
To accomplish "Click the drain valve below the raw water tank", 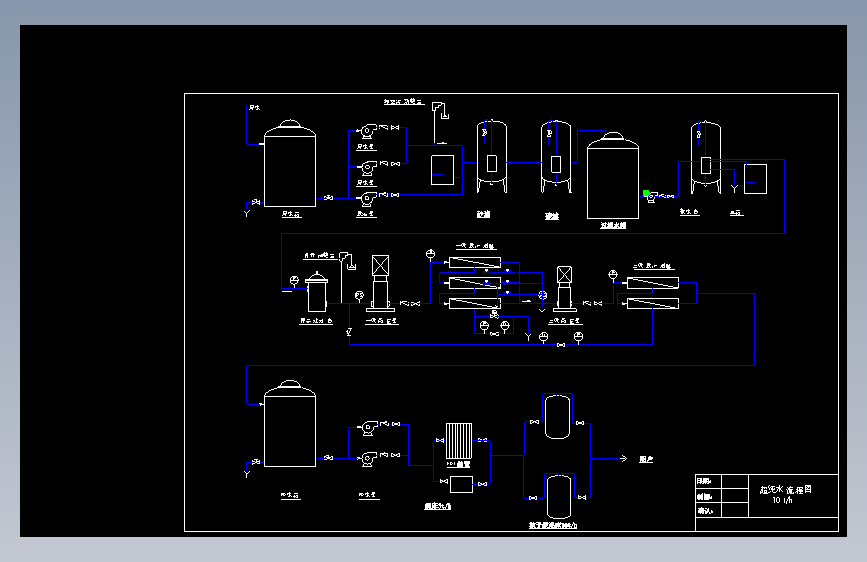I will (x=256, y=202).
